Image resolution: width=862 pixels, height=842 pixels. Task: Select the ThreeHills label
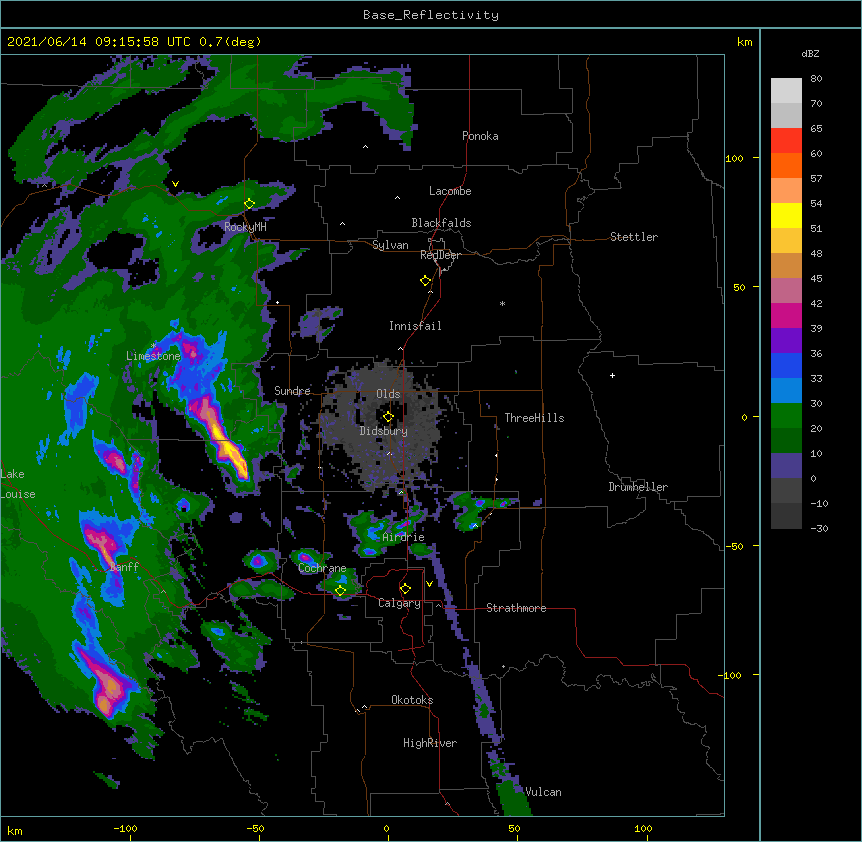tap(534, 418)
